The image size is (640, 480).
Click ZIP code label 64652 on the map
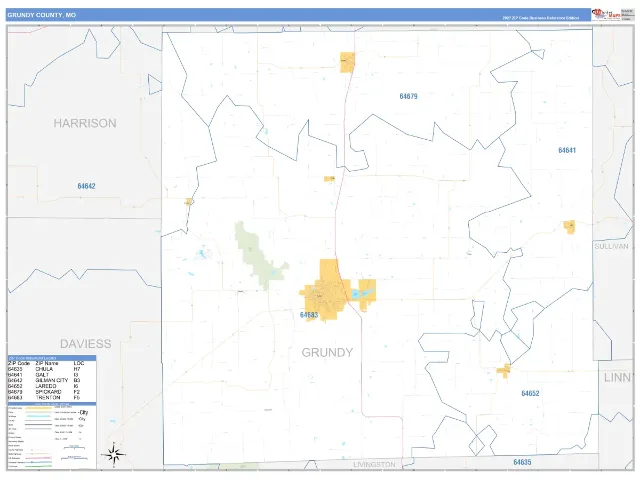530,393
